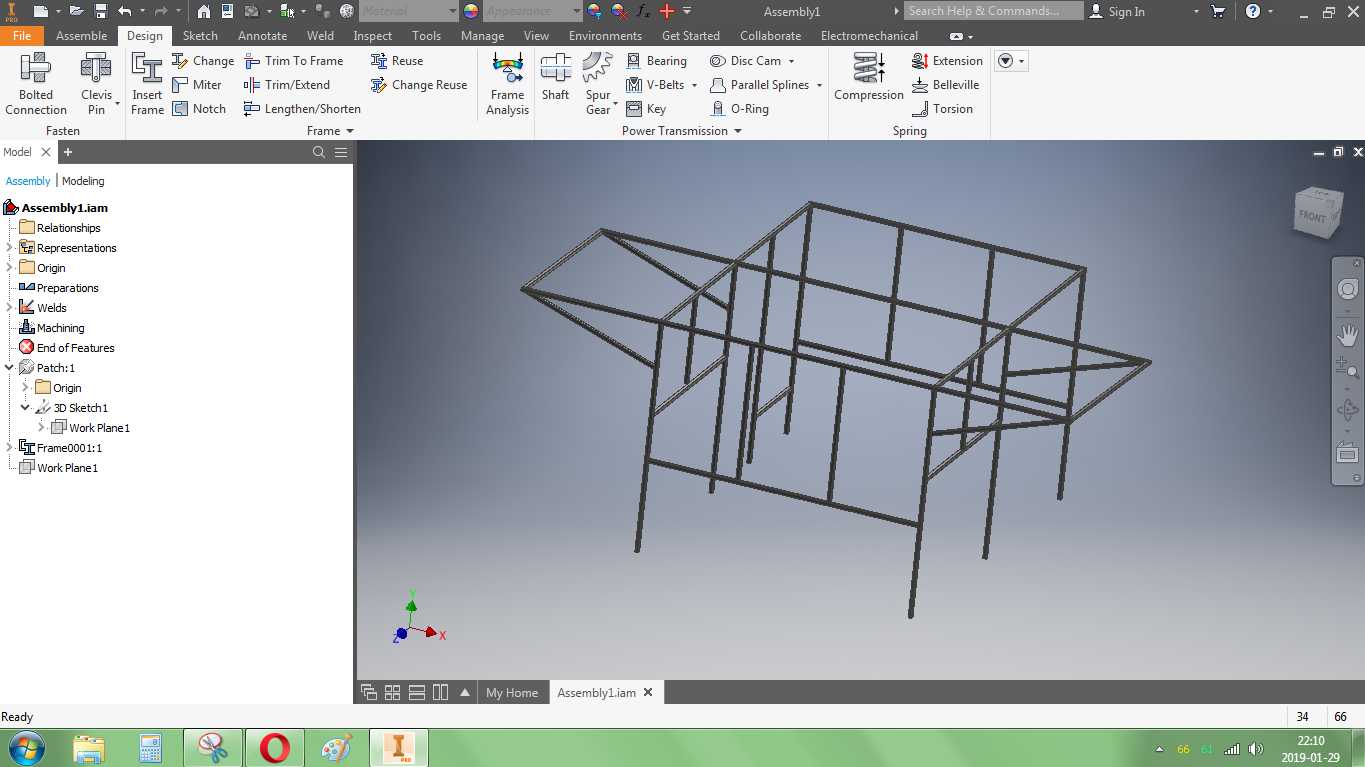This screenshot has height=767, width=1365.
Task: Open the Appearance combo box
Action: pos(532,11)
